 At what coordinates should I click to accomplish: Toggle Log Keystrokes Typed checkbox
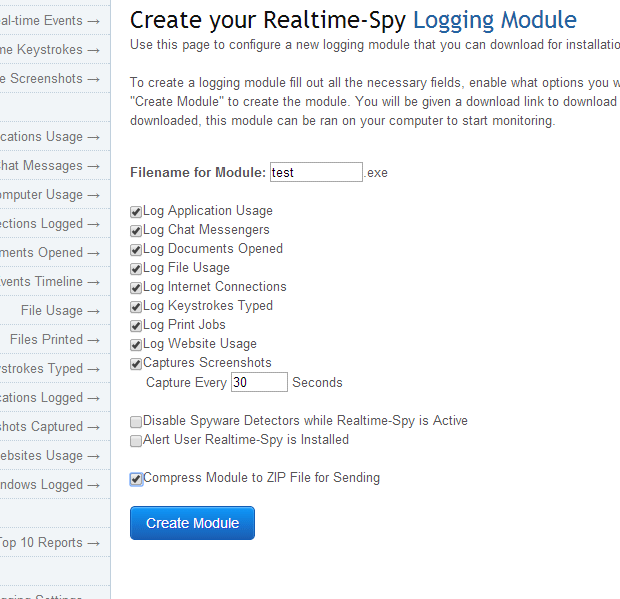coord(136,307)
